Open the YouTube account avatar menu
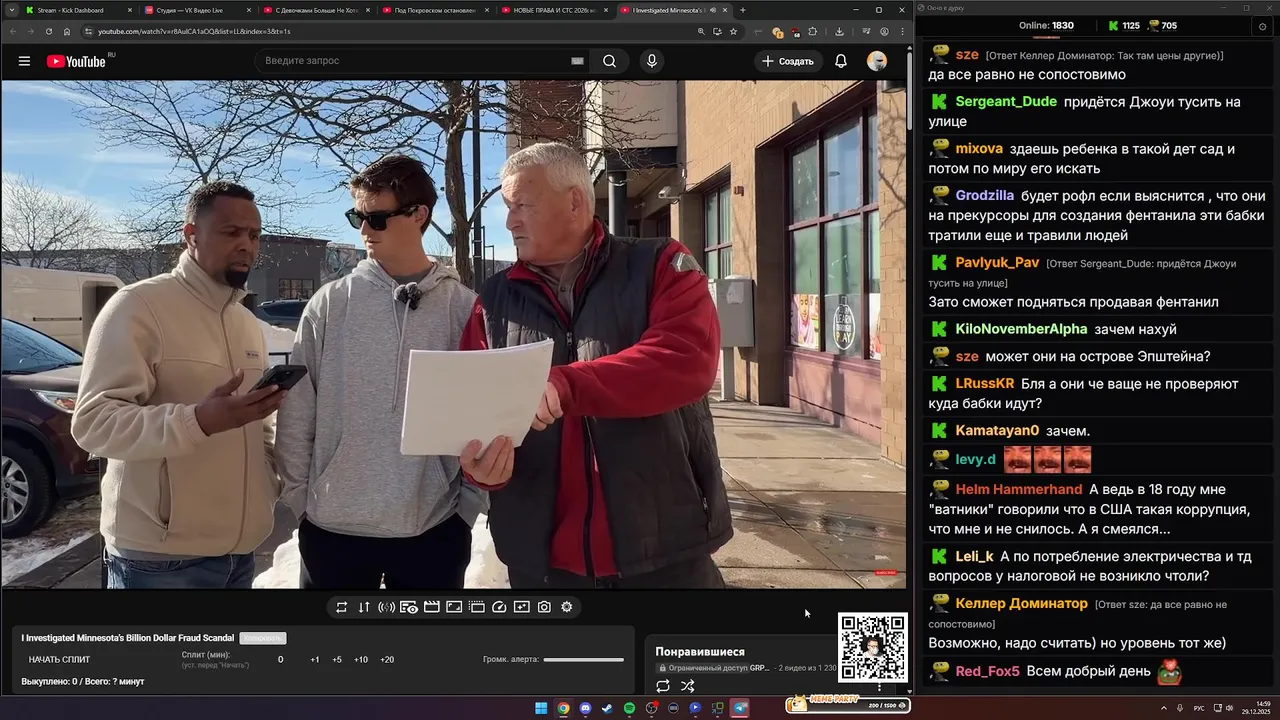This screenshot has width=1280, height=720. tap(877, 61)
